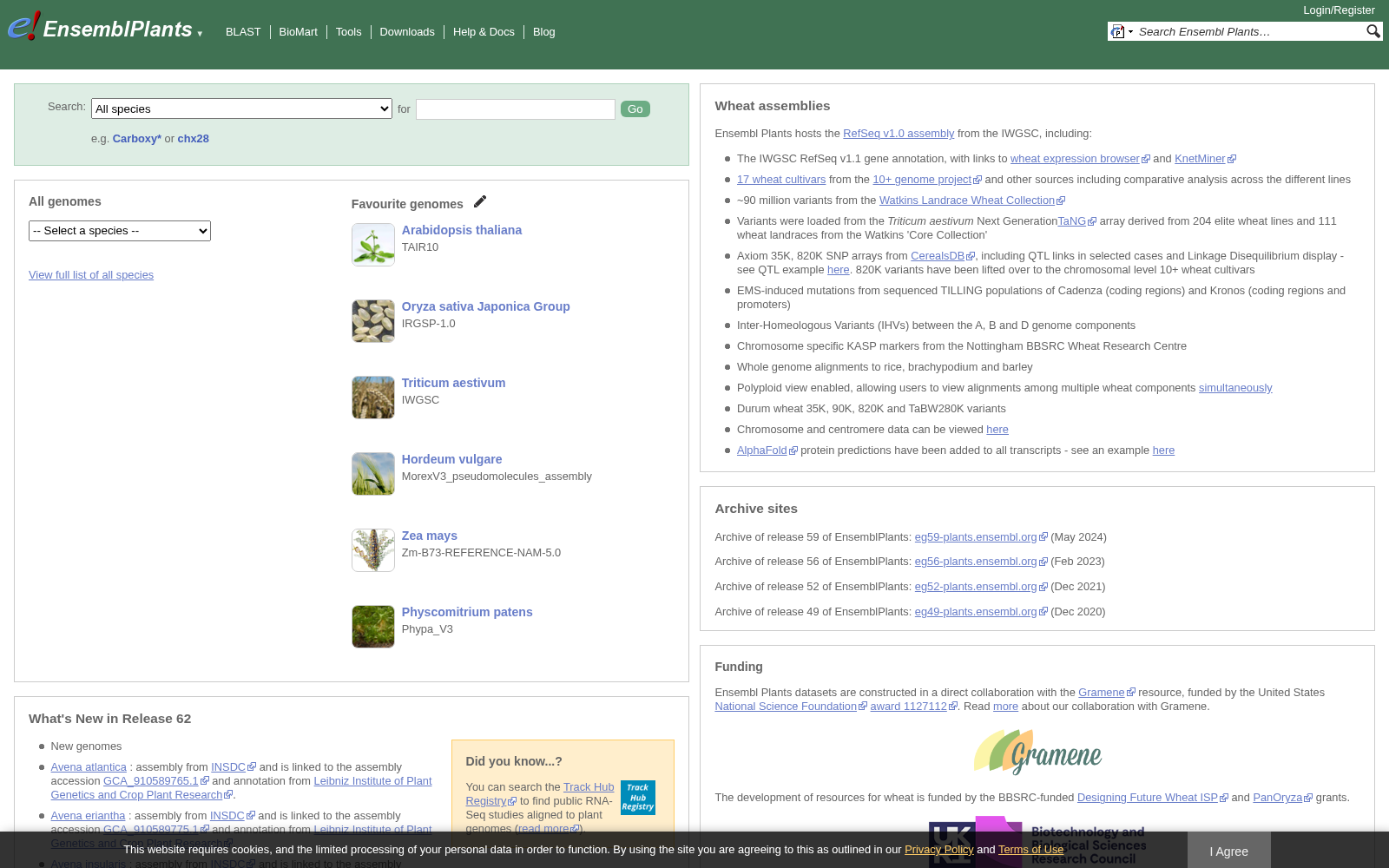
Task: Click the Triticum aestivum wheat thumbnail
Action: 373,398
